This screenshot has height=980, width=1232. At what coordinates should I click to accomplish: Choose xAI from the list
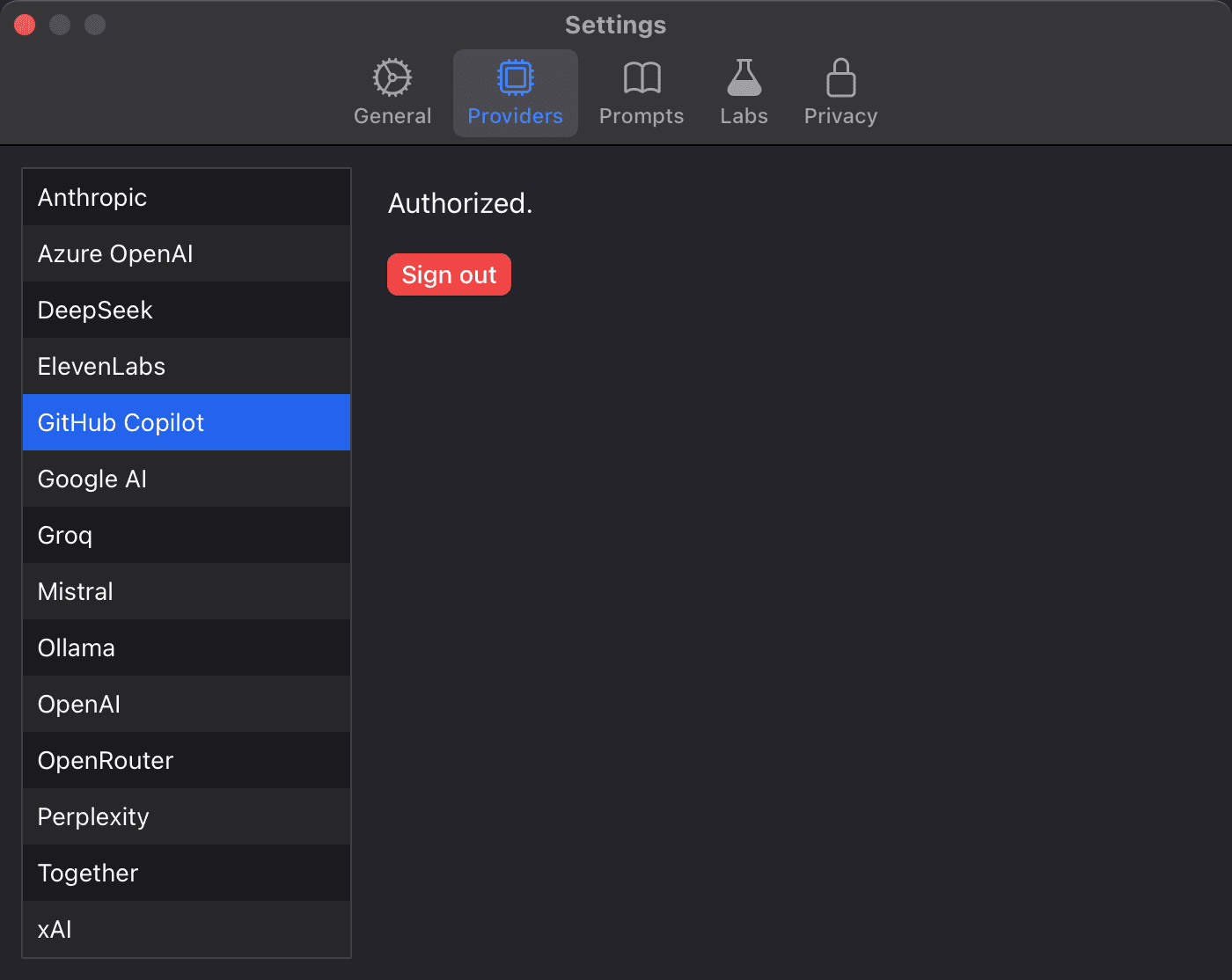click(x=187, y=929)
